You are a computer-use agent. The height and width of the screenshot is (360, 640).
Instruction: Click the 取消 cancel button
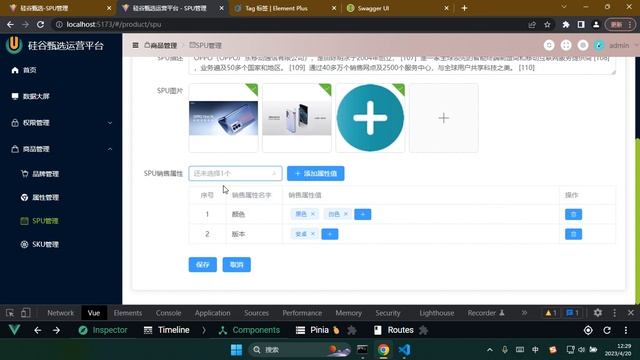237,265
